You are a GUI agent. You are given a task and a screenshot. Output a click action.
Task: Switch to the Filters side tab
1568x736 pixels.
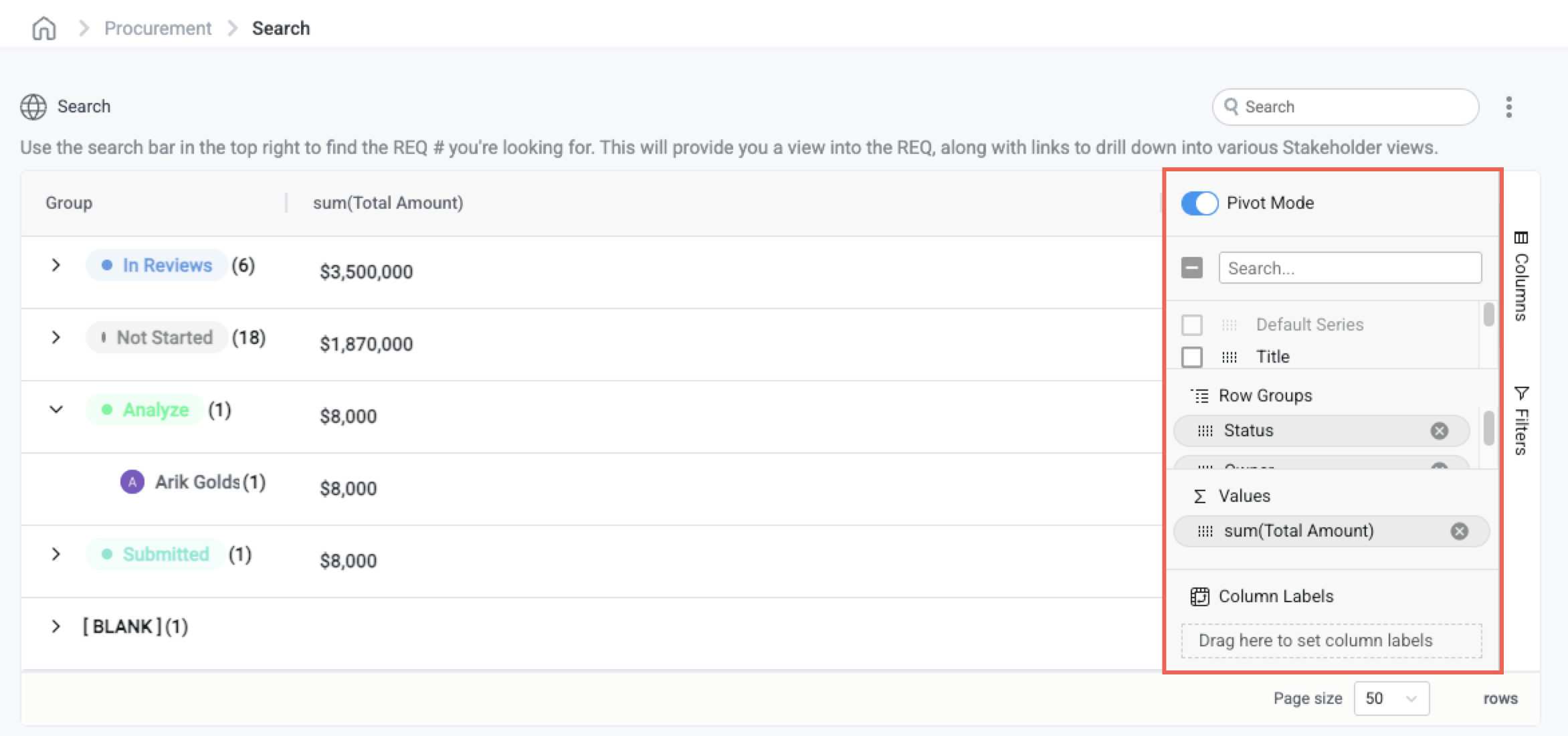click(x=1521, y=420)
